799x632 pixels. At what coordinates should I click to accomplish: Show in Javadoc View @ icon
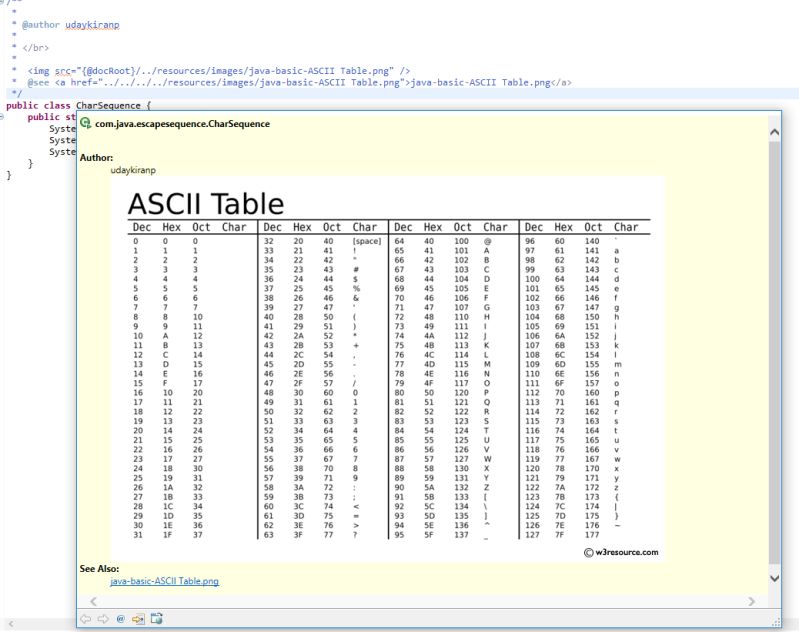click(x=120, y=619)
